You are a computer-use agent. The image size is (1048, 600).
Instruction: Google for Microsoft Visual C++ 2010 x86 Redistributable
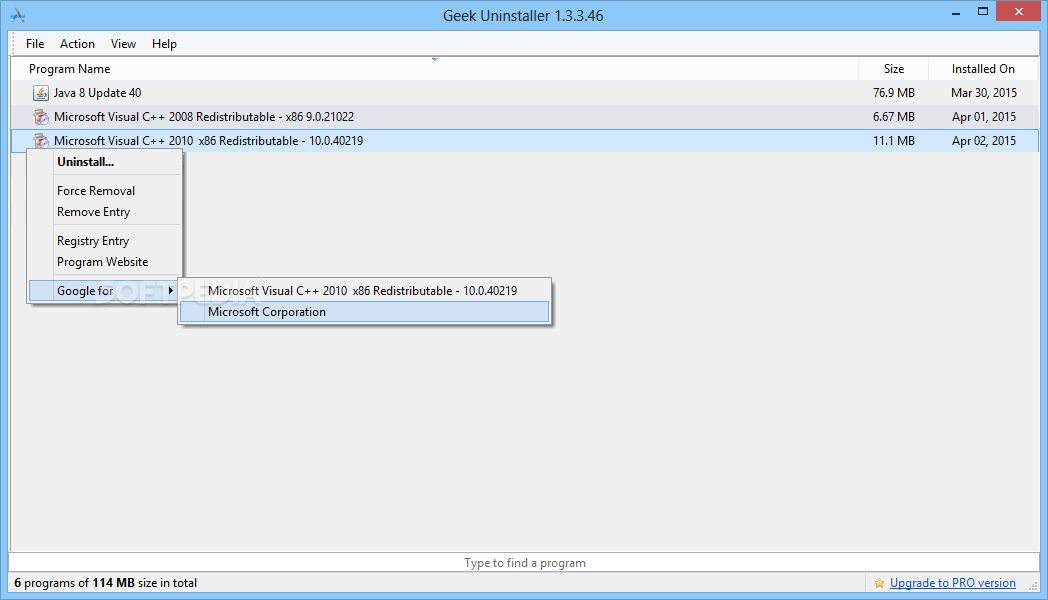click(364, 291)
